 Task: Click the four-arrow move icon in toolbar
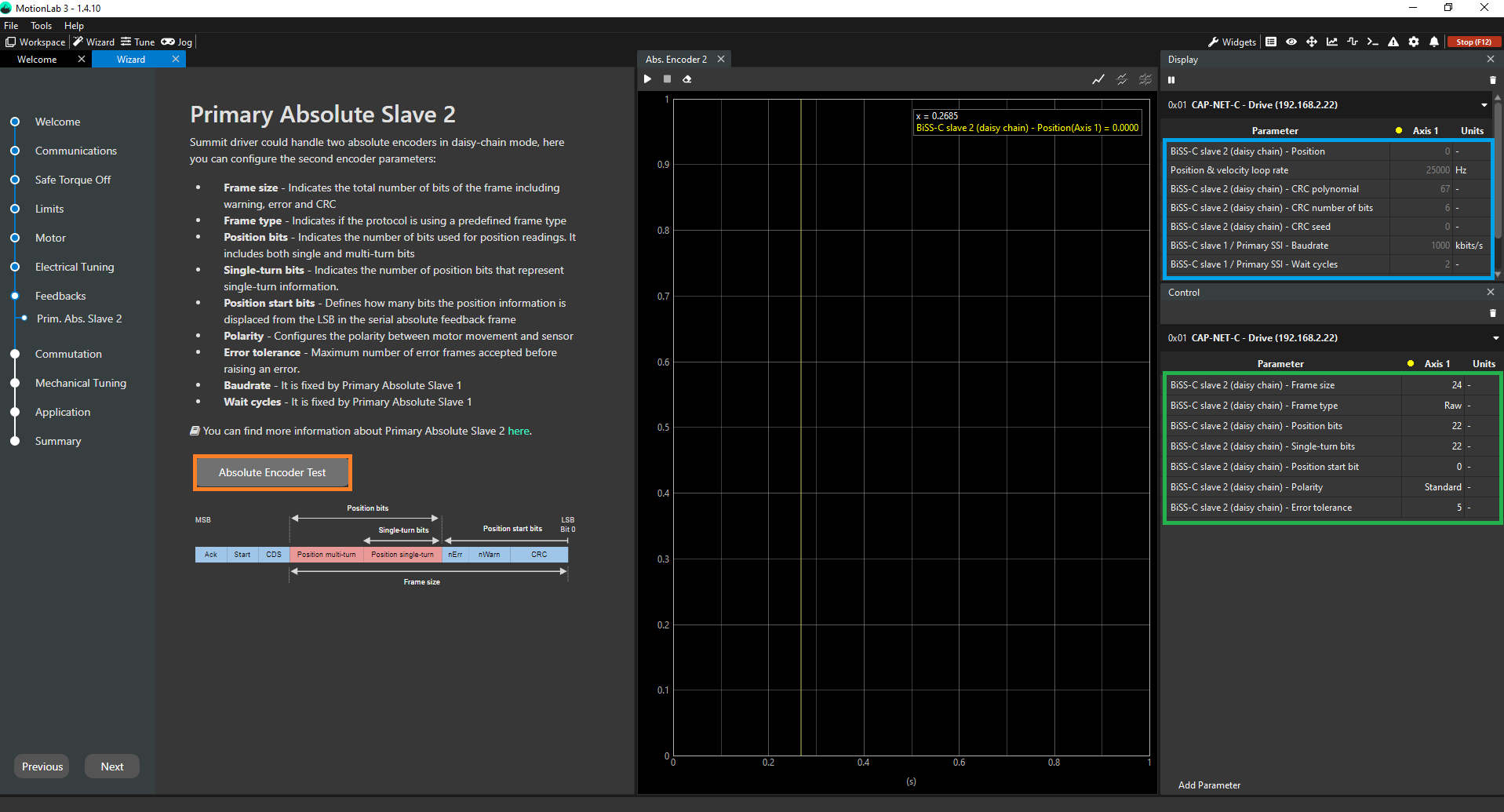(x=1312, y=42)
